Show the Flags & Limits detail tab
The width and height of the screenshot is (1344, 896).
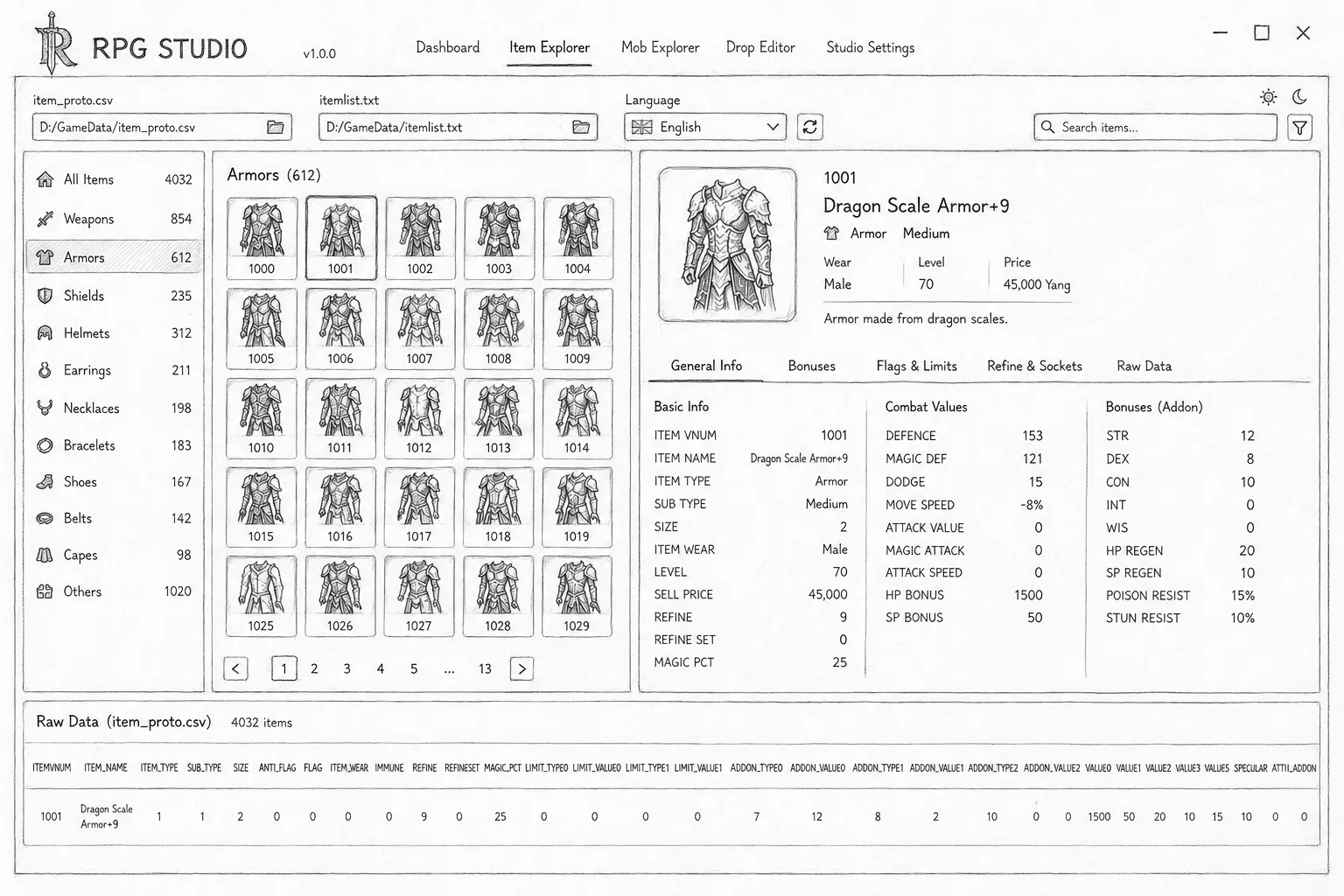point(916,366)
